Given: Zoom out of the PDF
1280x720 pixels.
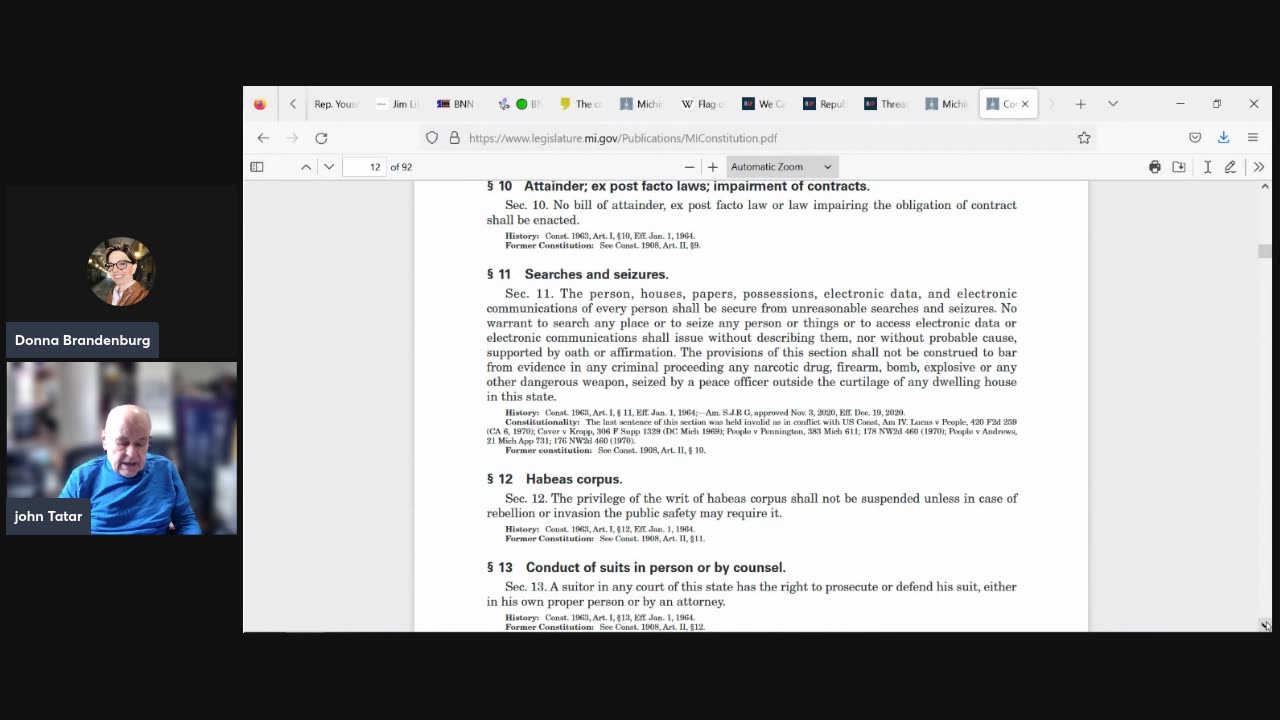Looking at the screenshot, I should tap(689, 167).
